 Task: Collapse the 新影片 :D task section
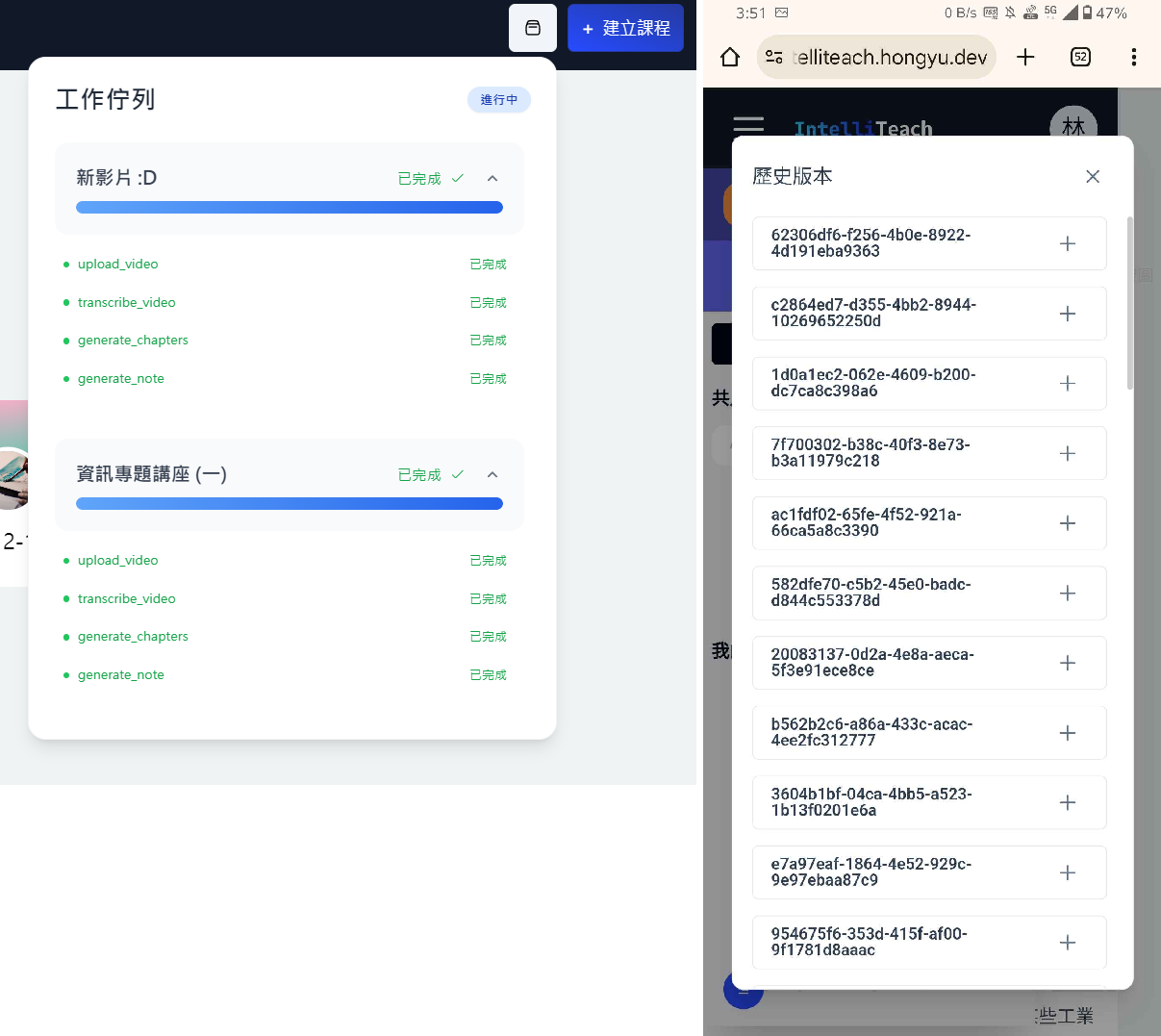point(492,178)
